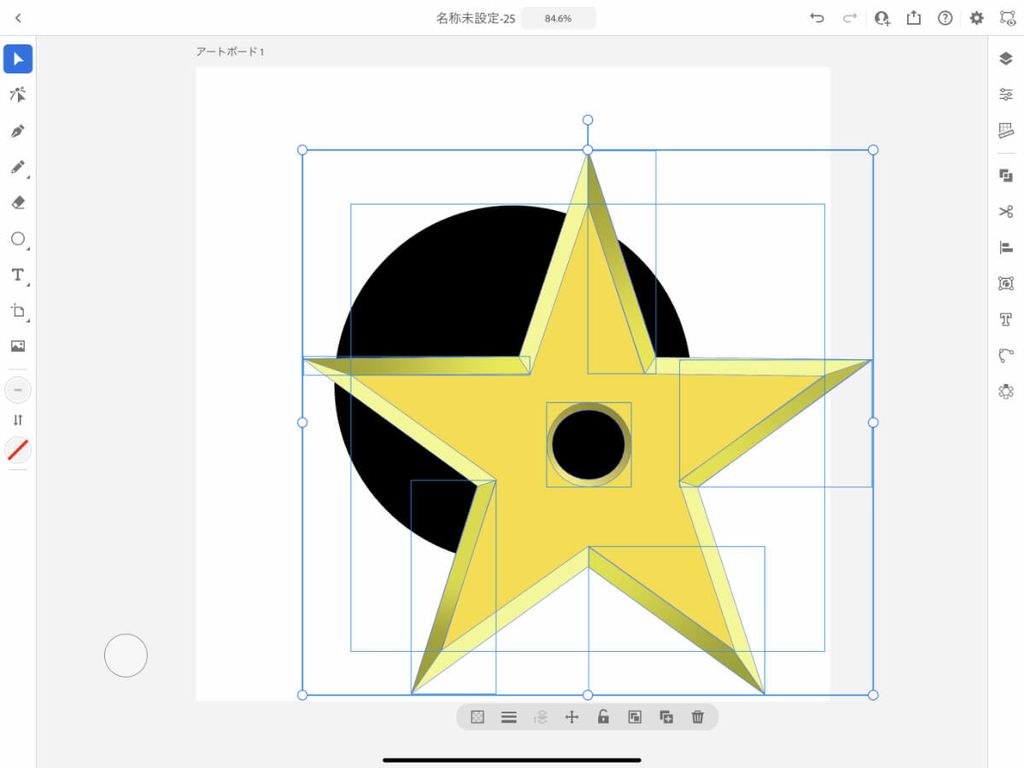
Task: Click the black circle inside the star
Action: pos(588,445)
